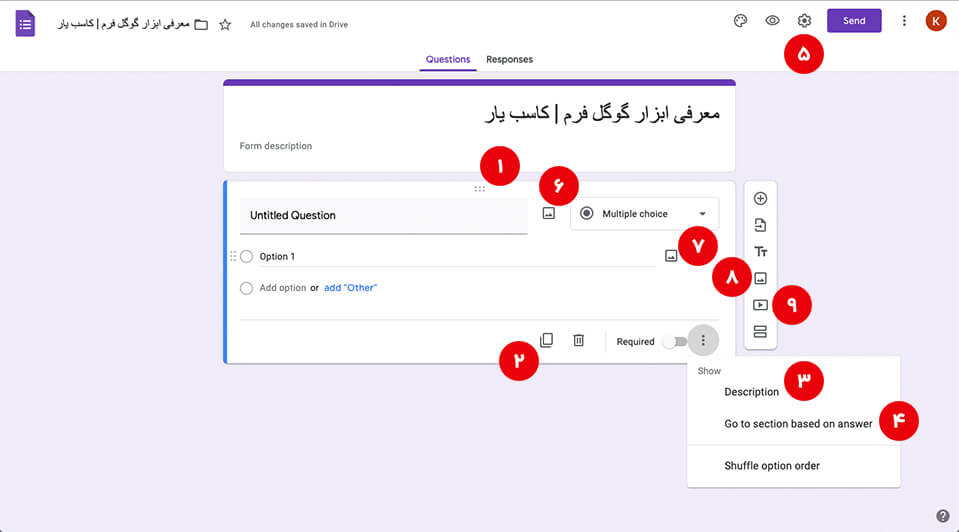Open the Multiple choice type dropdown
The image size is (959, 532).
click(645, 214)
